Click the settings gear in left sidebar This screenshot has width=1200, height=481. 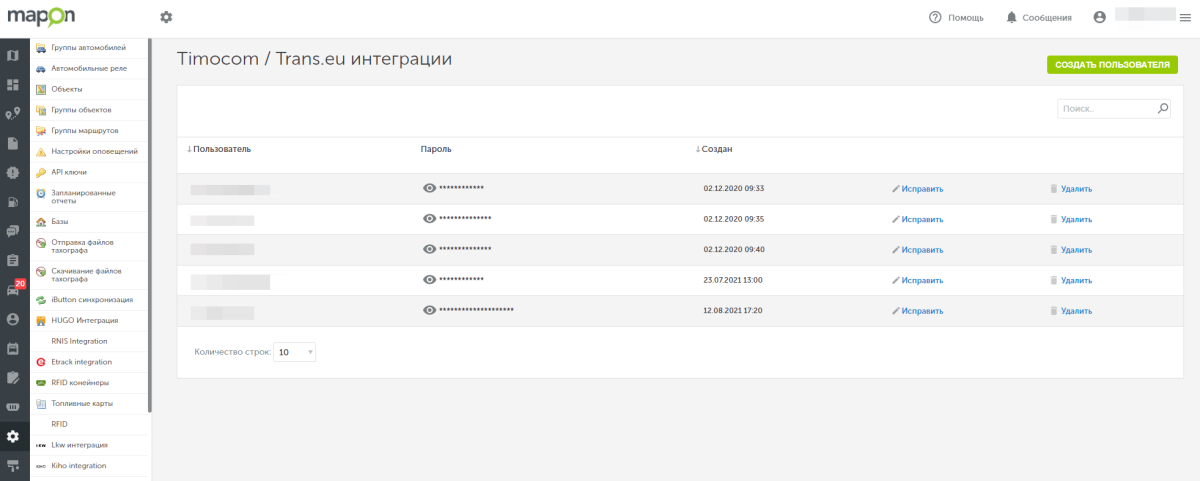(13, 436)
